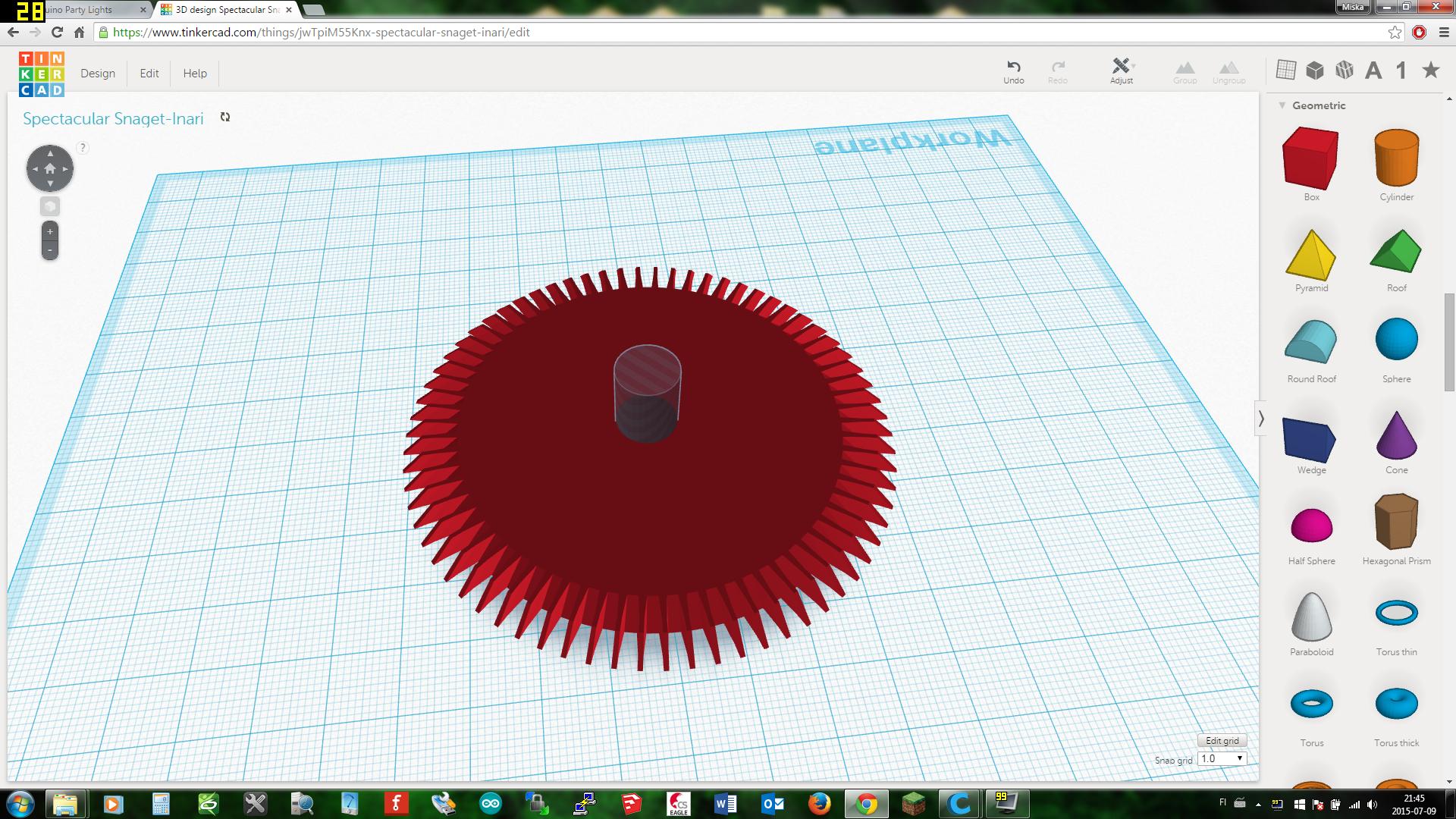
Task: Open the star favorites category icon
Action: click(x=1431, y=71)
